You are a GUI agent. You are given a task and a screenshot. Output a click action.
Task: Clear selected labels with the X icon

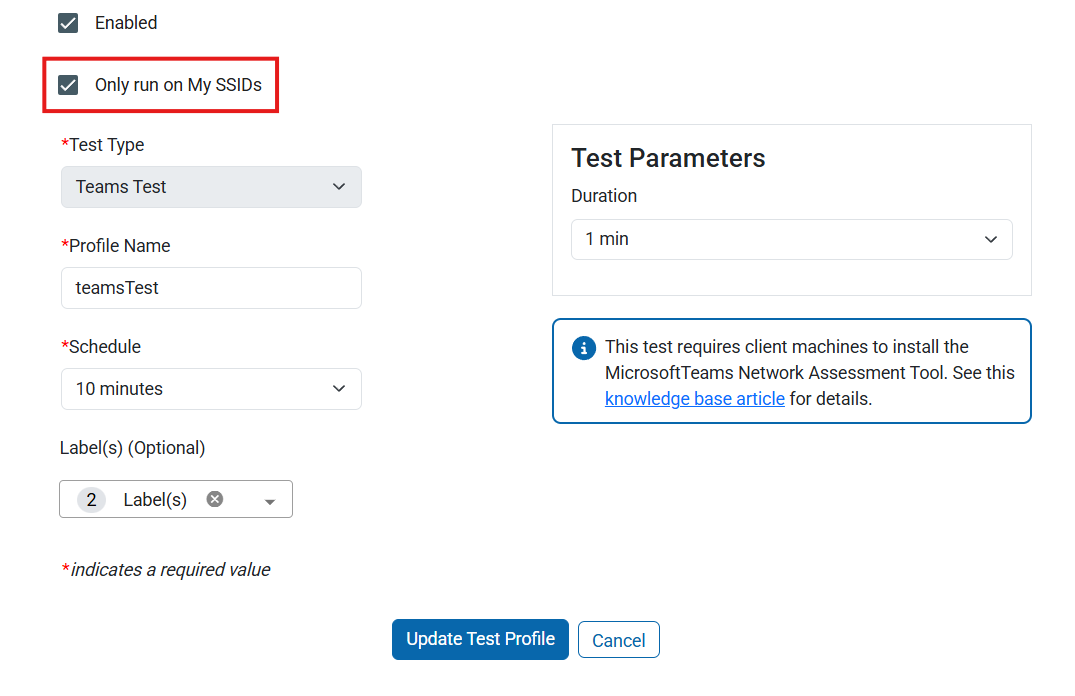(215, 499)
